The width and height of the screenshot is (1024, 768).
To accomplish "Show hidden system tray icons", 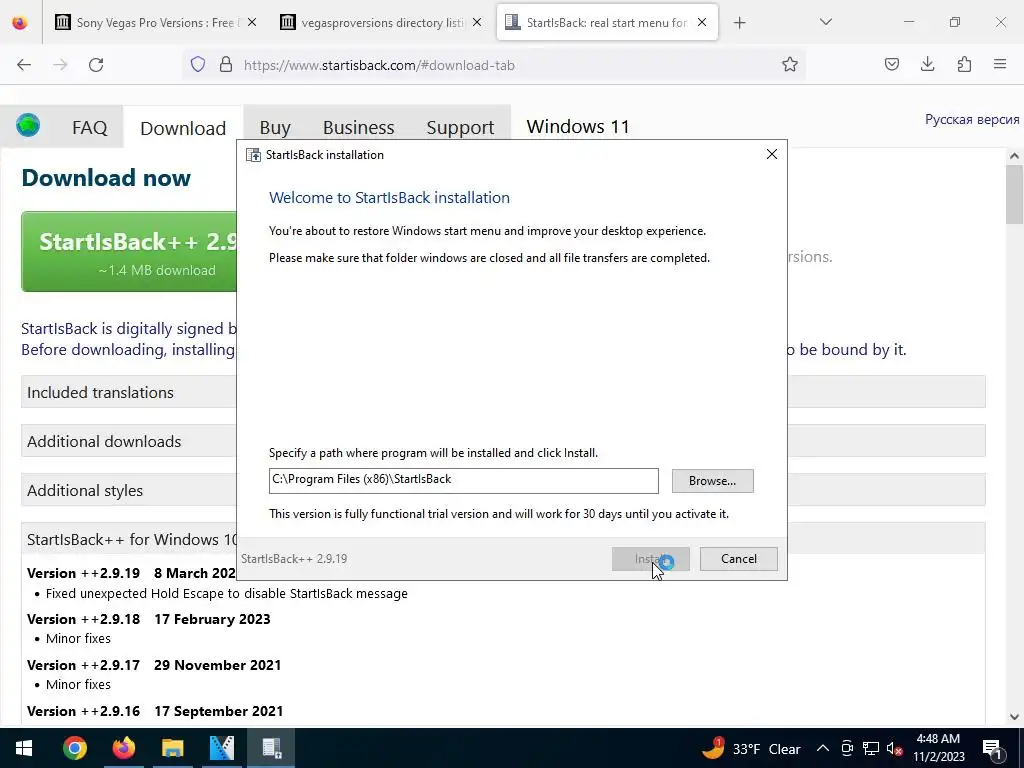I will pos(823,748).
